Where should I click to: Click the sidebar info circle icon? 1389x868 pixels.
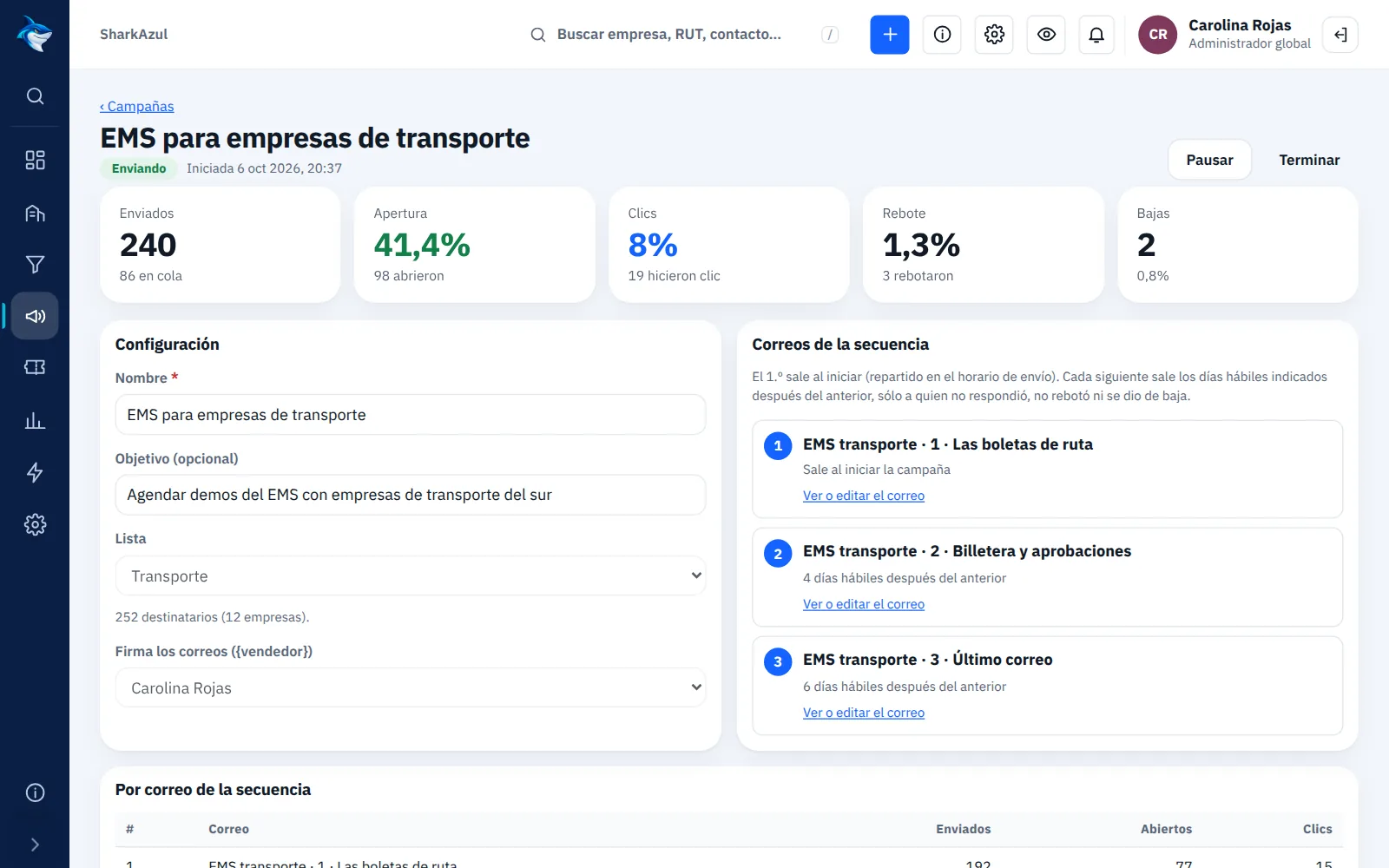point(35,792)
